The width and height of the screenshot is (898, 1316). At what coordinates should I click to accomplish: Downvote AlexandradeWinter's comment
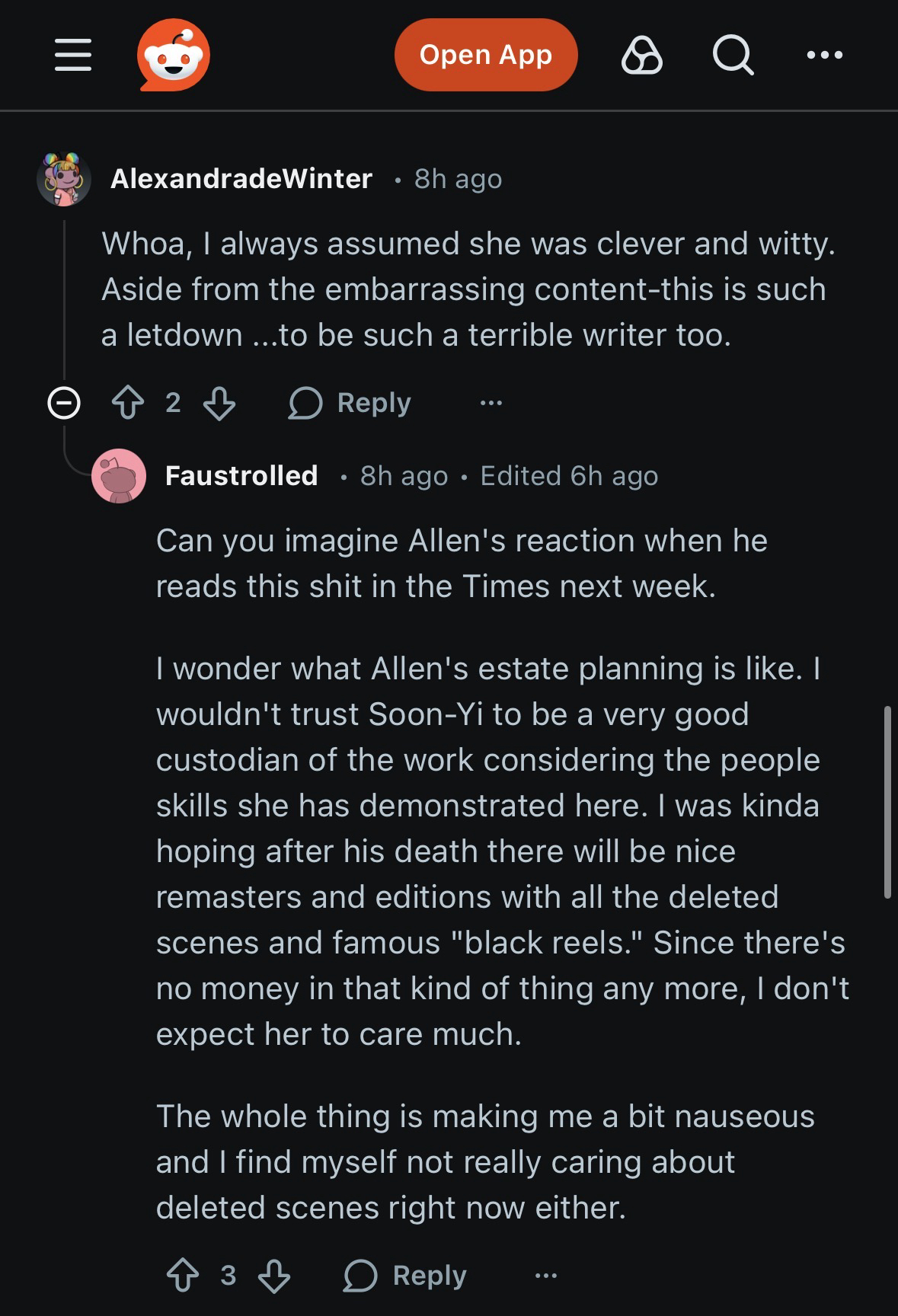(219, 403)
